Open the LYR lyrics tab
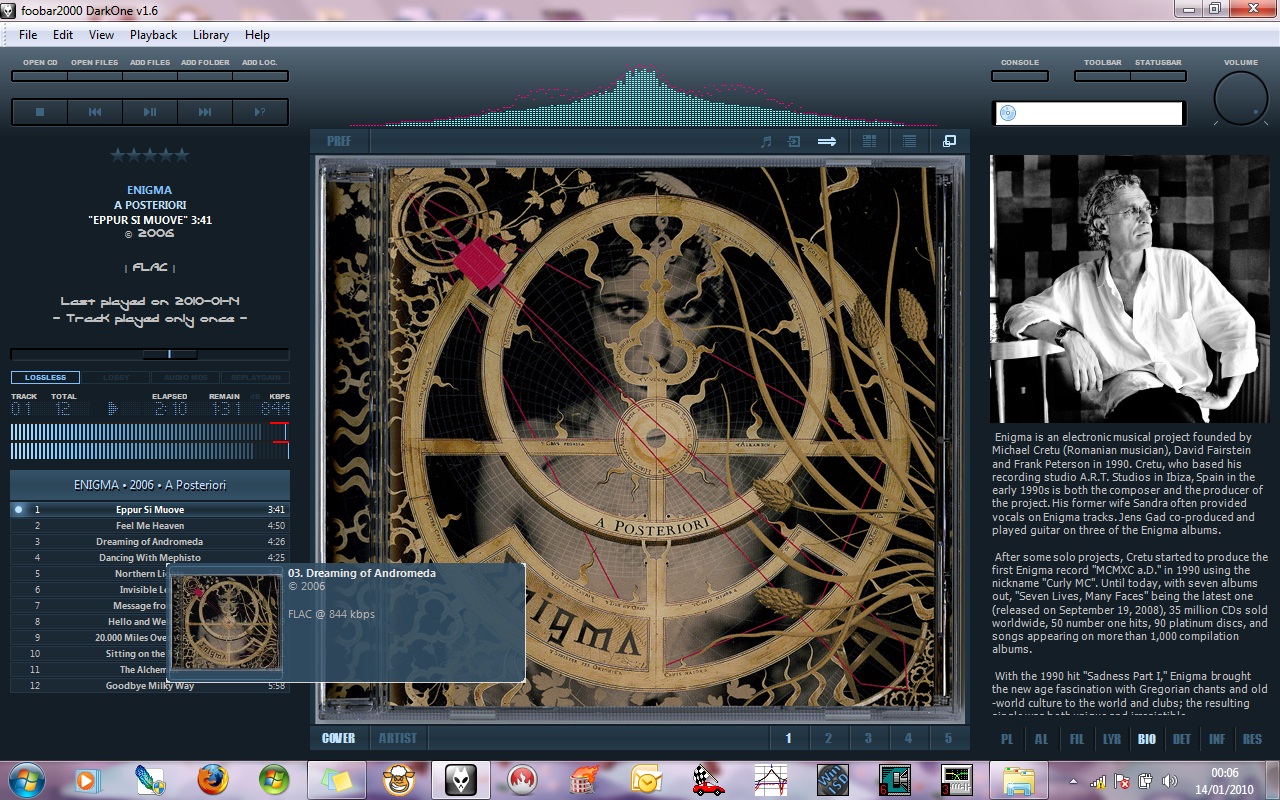This screenshot has height=800, width=1280. pos(1111,740)
